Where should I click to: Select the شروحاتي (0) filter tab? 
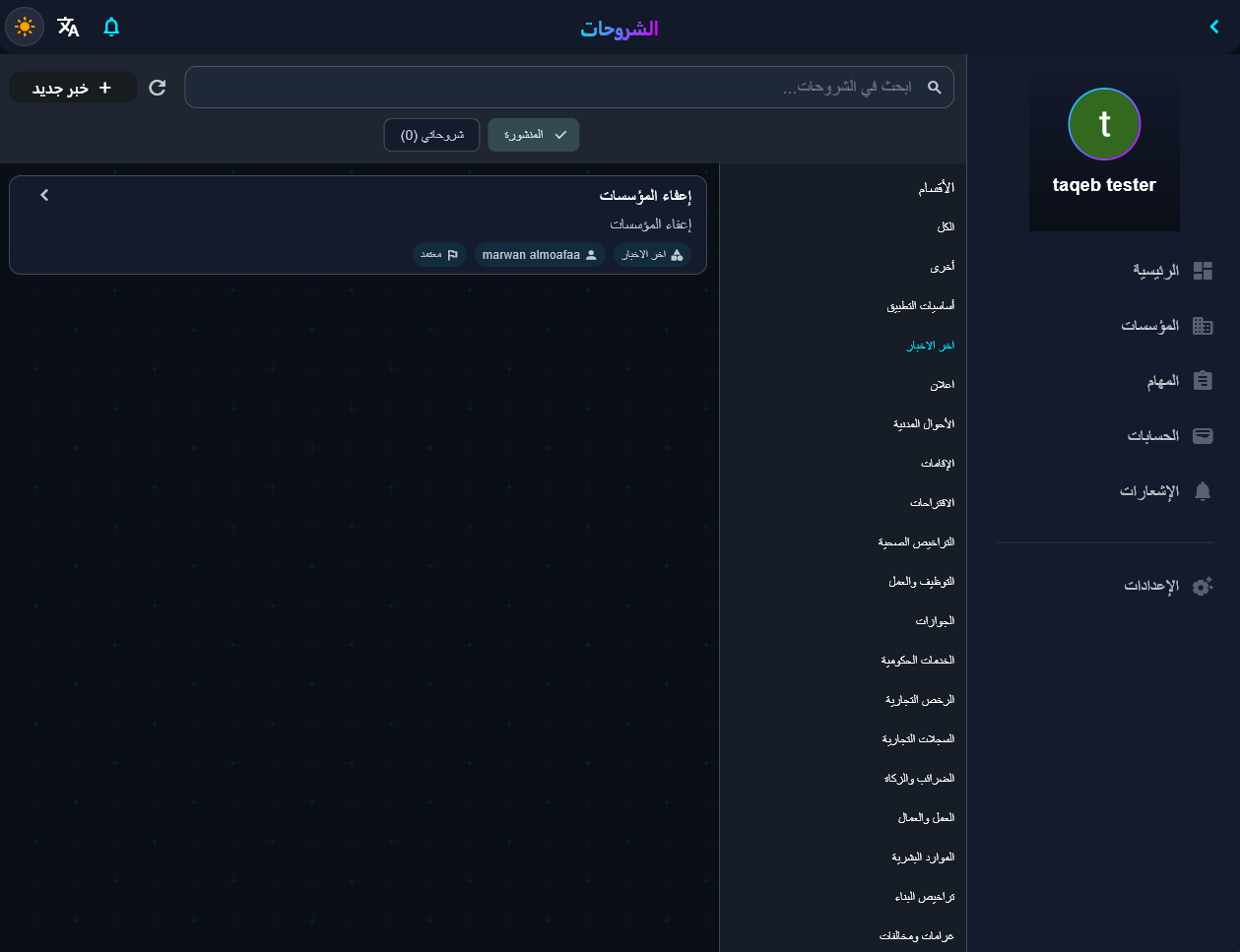431,135
